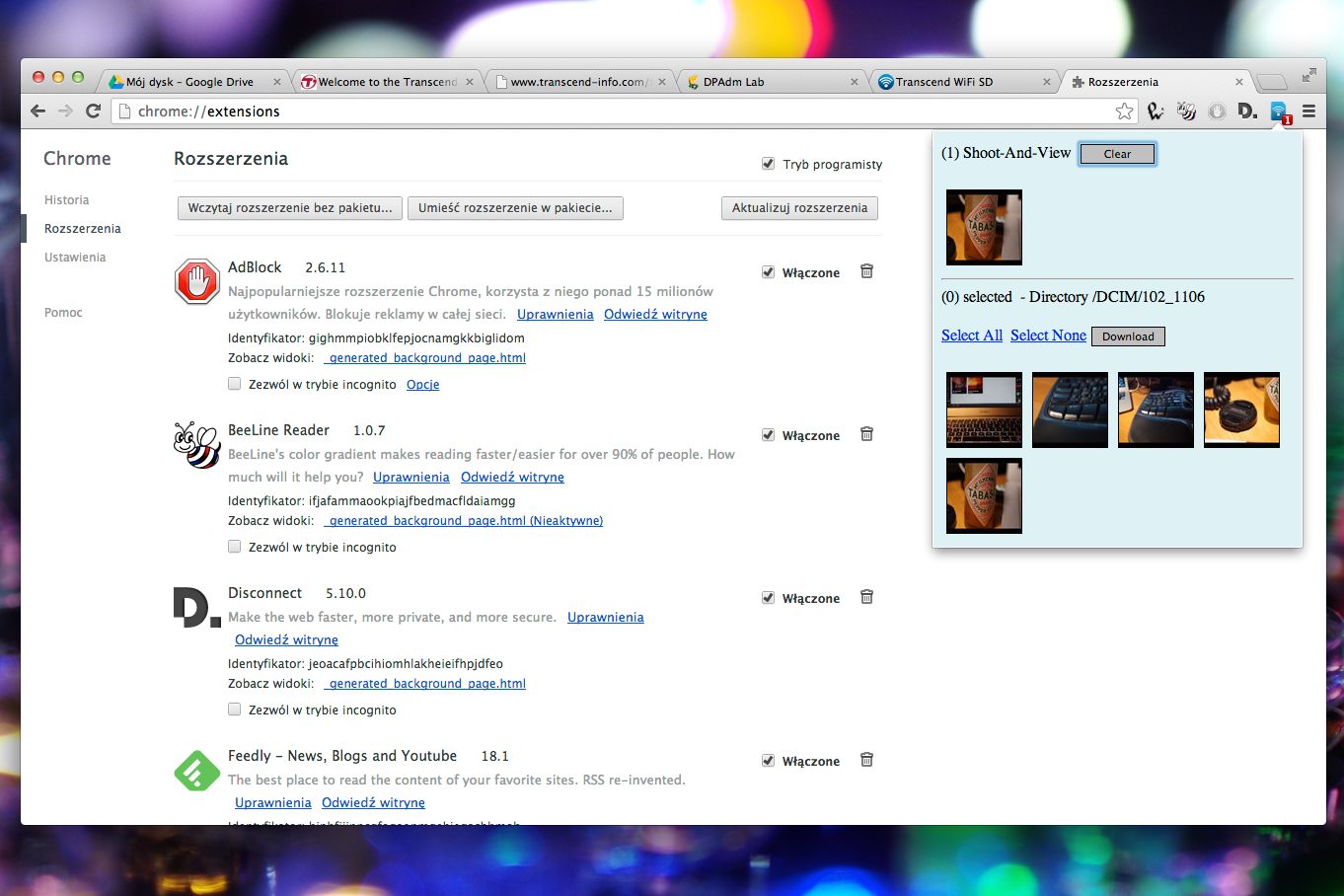Allow AdBlock in incognito mode
Image resolution: width=1344 pixels, height=896 pixels.
pos(234,384)
